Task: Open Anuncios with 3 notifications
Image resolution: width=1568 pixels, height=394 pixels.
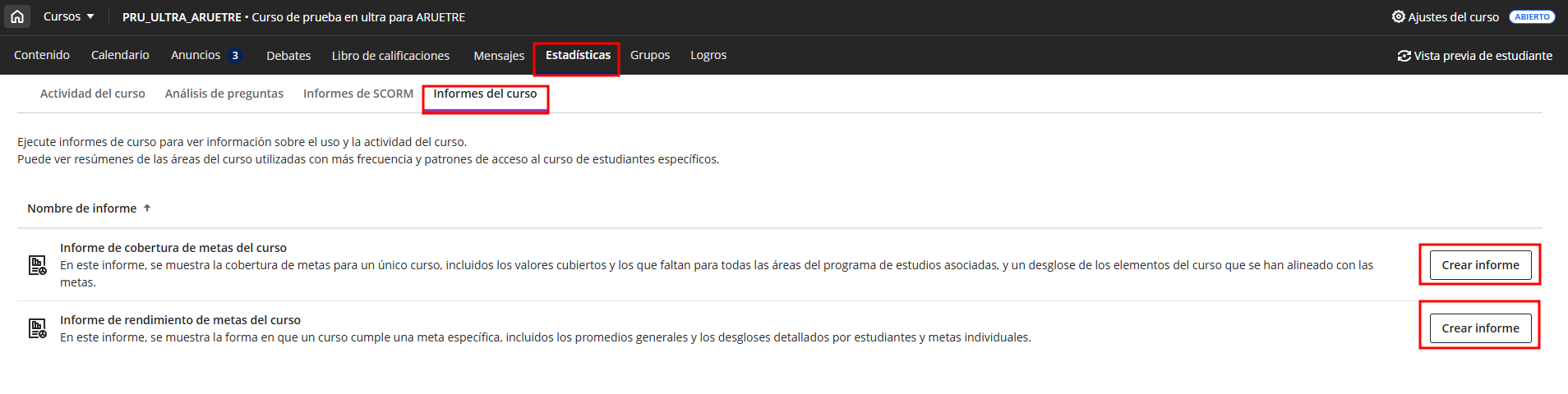Action: (x=205, y=55)
